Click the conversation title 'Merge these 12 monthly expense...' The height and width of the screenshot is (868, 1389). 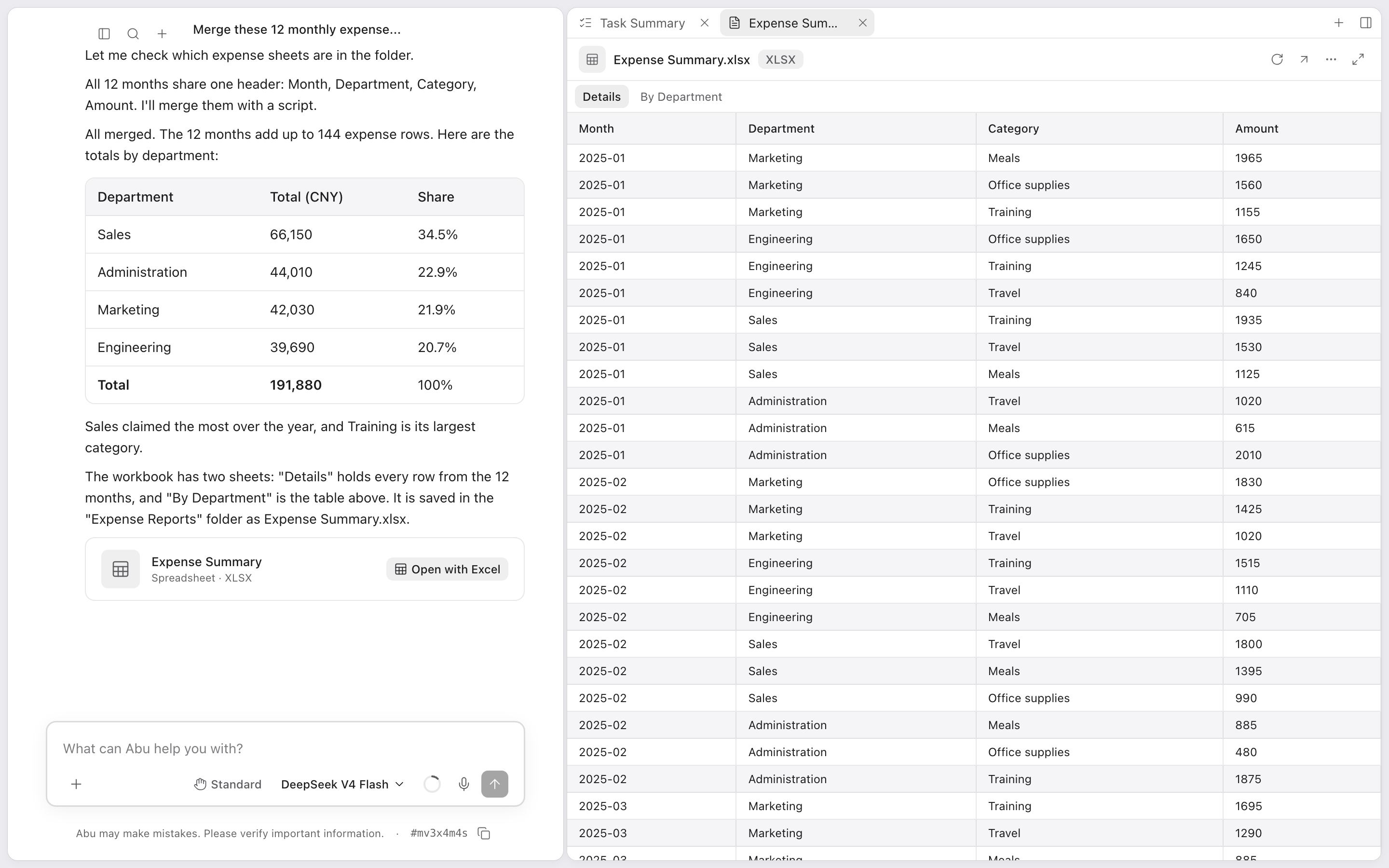[x=297, y=29]
